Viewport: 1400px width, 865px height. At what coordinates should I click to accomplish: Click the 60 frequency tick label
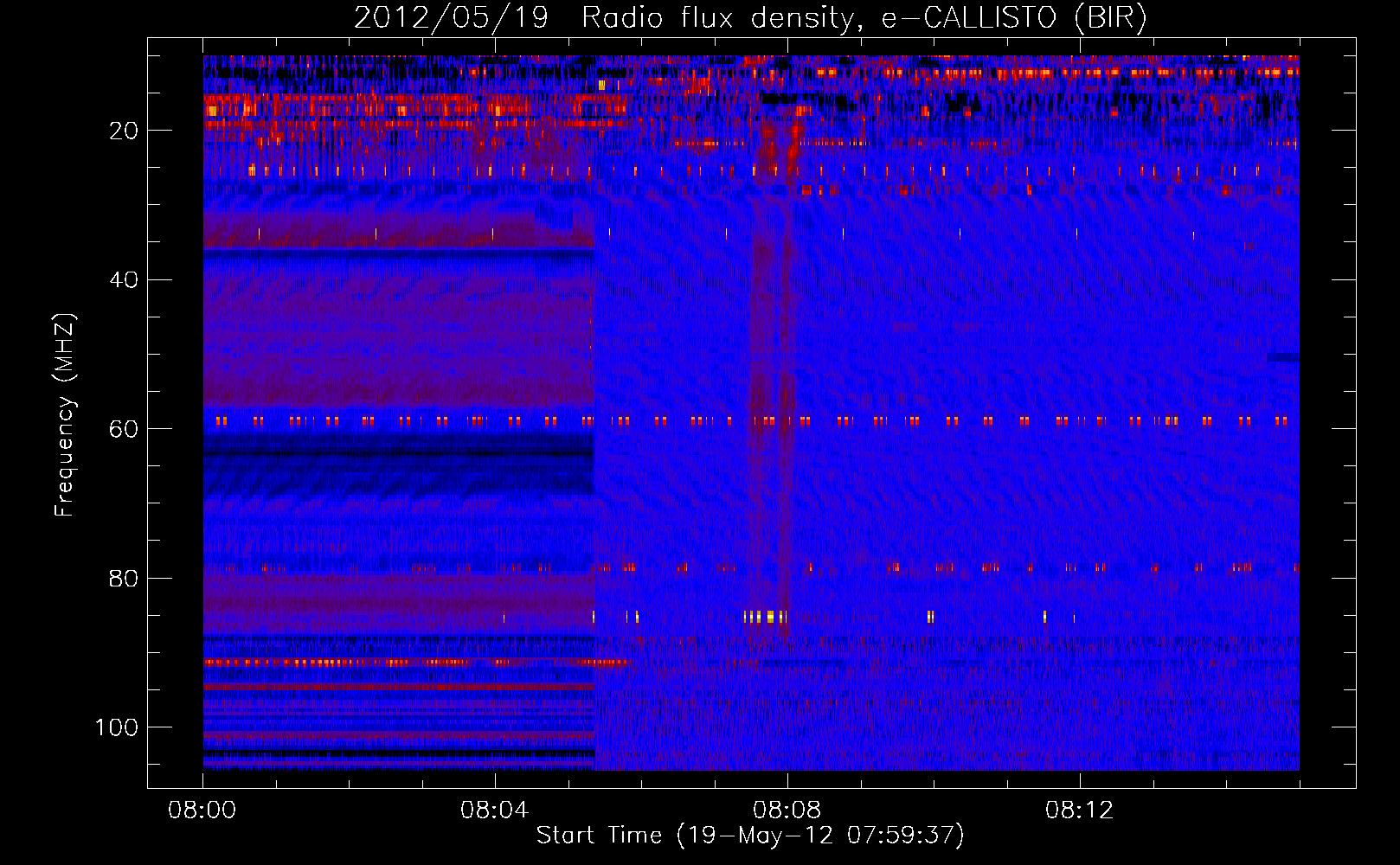[x=124, y=429]
